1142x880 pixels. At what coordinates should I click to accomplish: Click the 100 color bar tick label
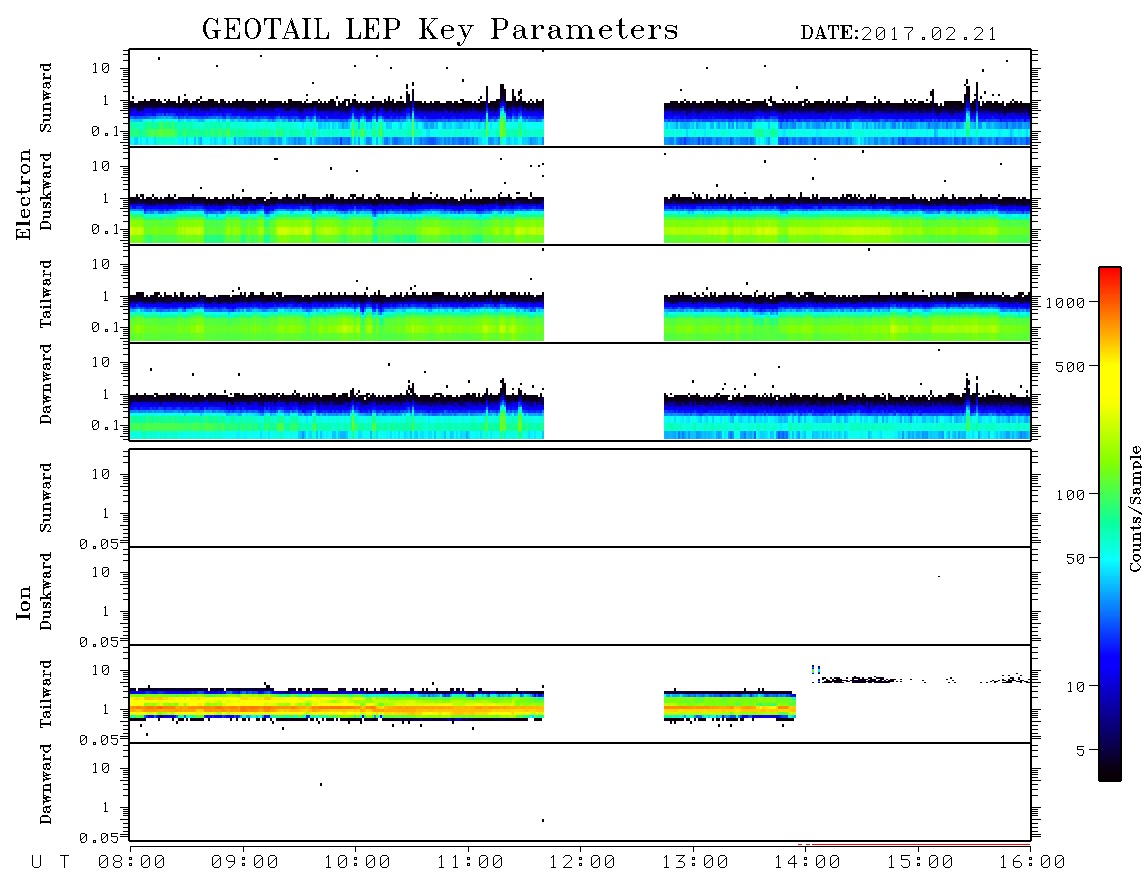(x=1070, y=495)
